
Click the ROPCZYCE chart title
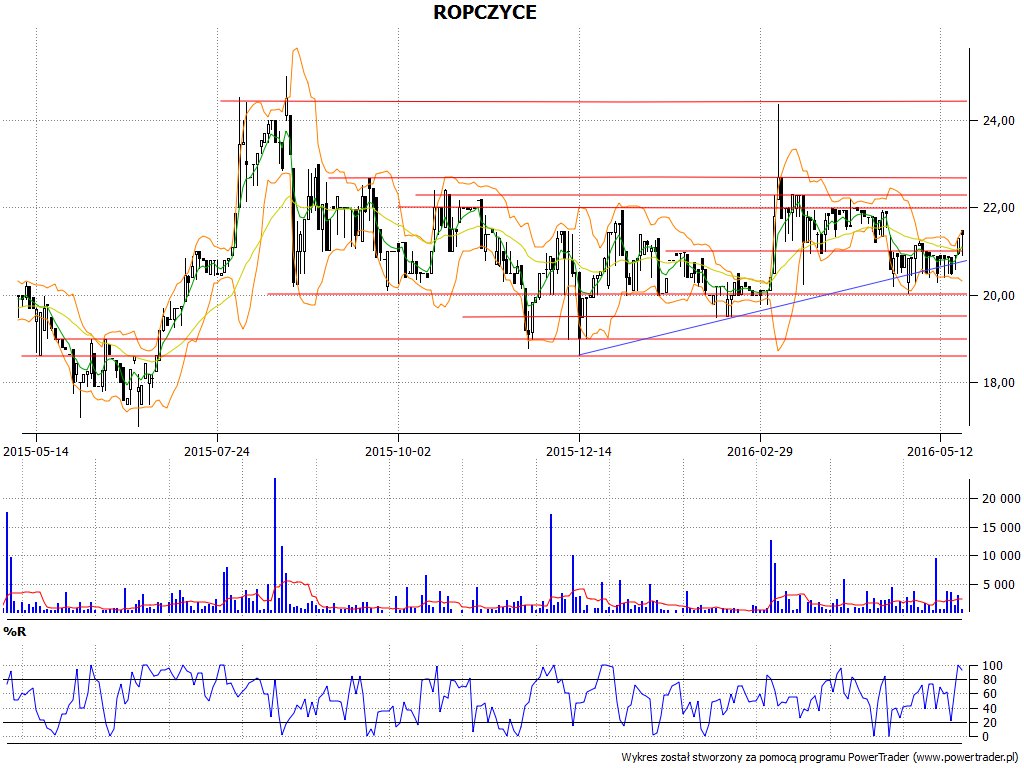485,12
